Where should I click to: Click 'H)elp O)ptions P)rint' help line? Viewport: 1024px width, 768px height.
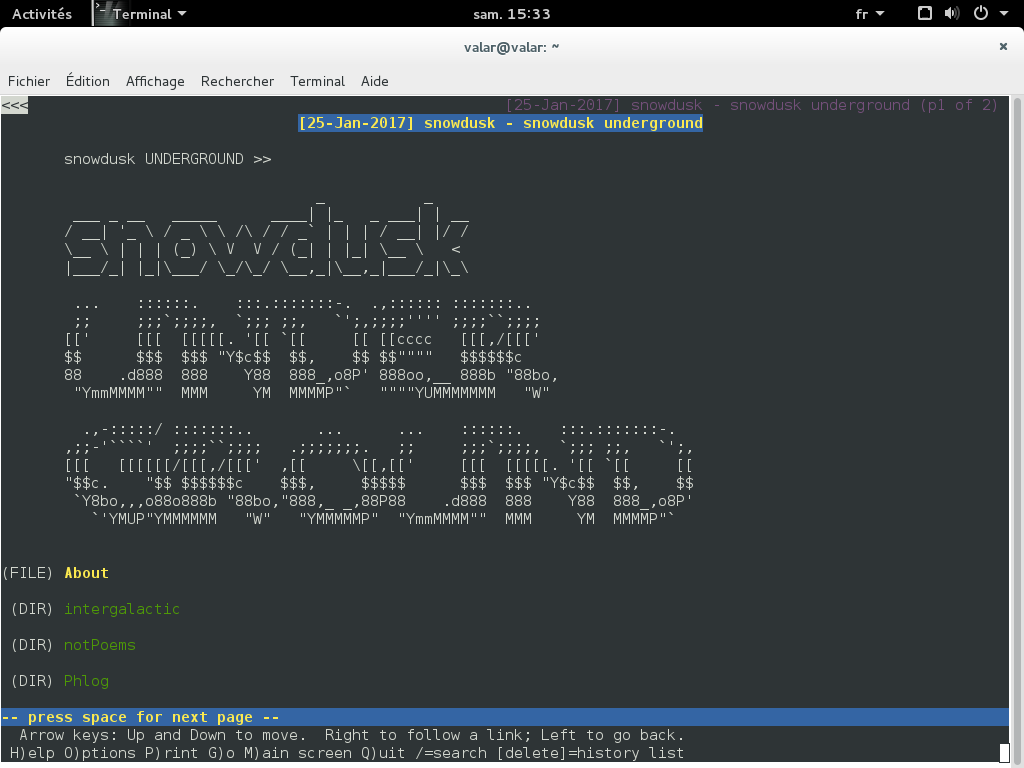pos(347,753)
